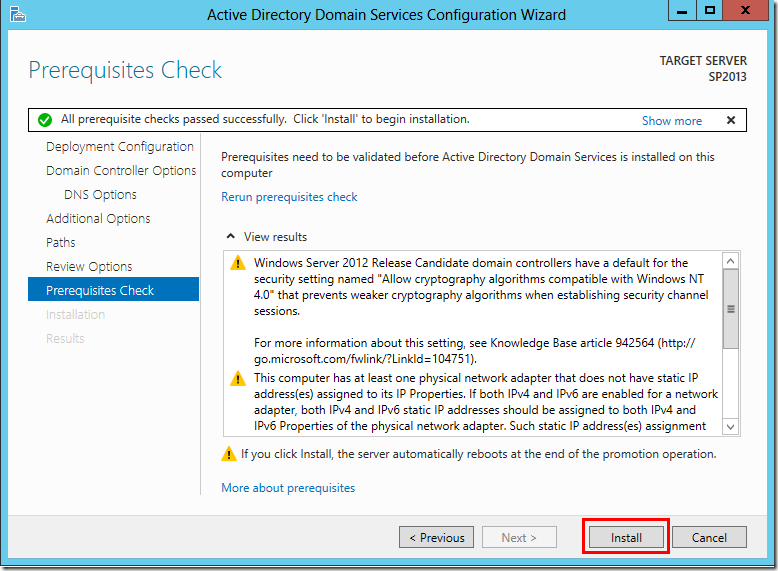Open More about prerequisites link
The height and width of the screenshot is (571, 778).
pos(288,488)
